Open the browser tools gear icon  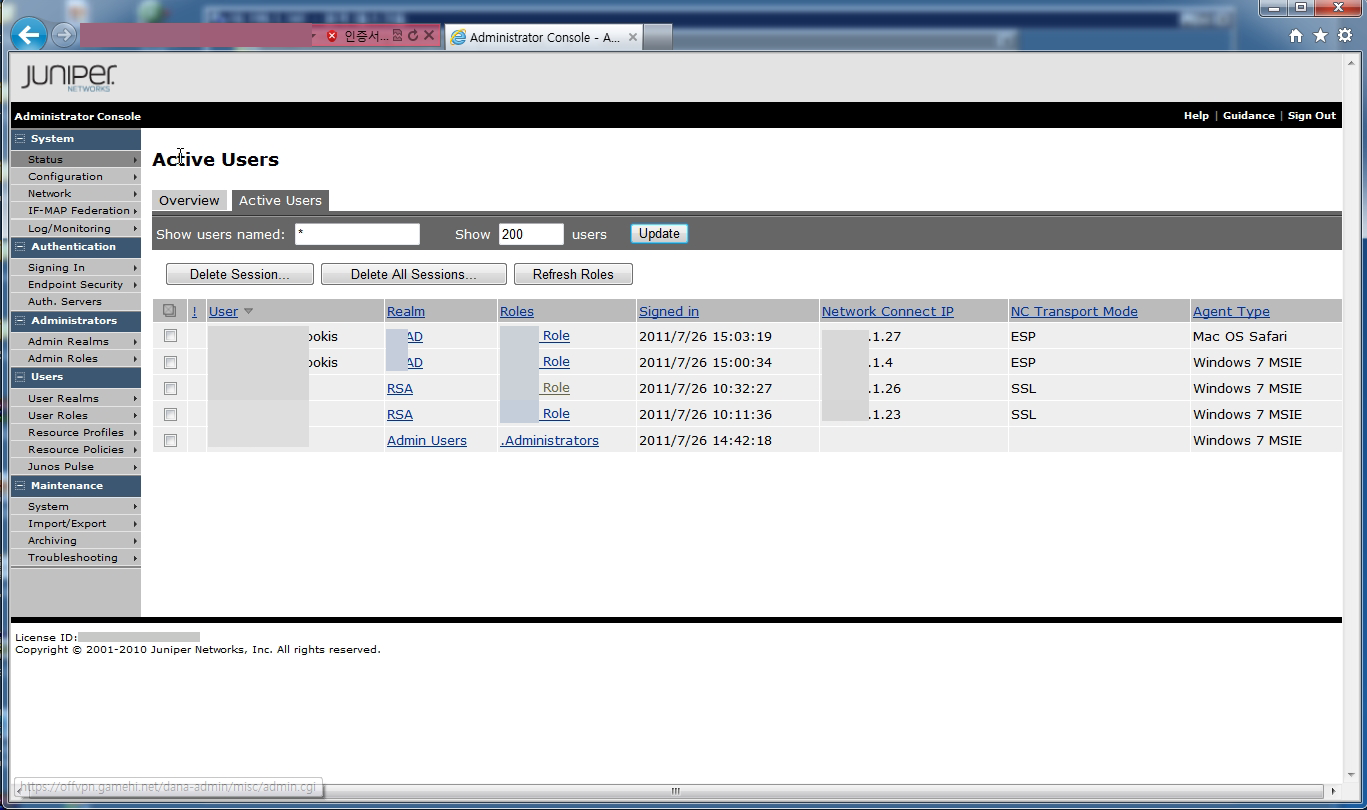tap(1345, 36)
